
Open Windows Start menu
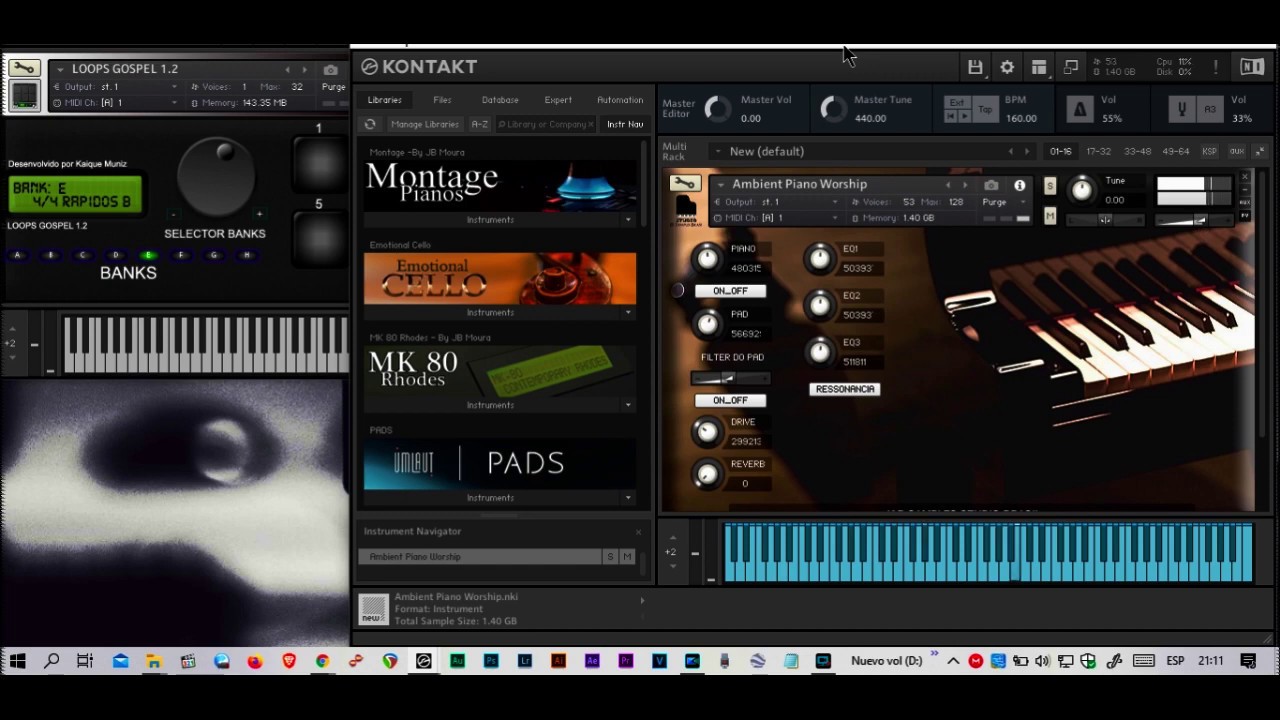click(18, 660)
